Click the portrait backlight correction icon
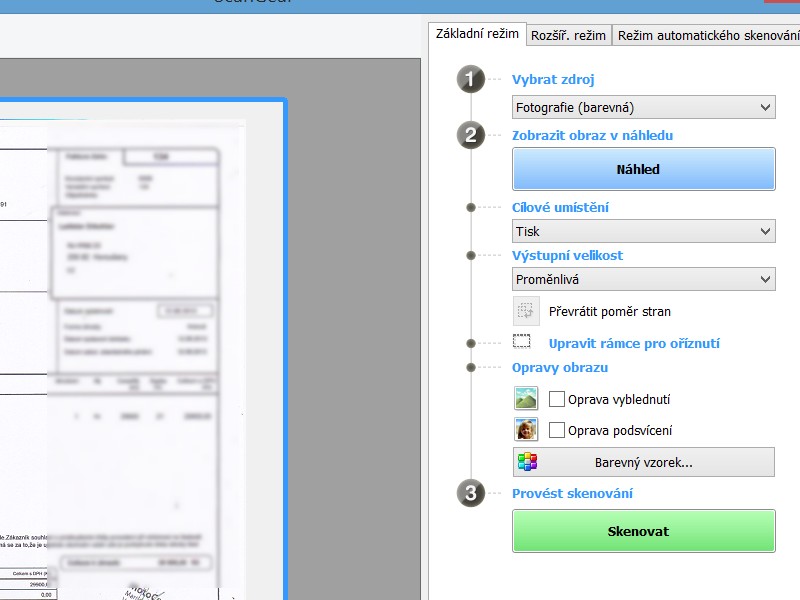The image size is (800, 600). [x=526, y=430]
